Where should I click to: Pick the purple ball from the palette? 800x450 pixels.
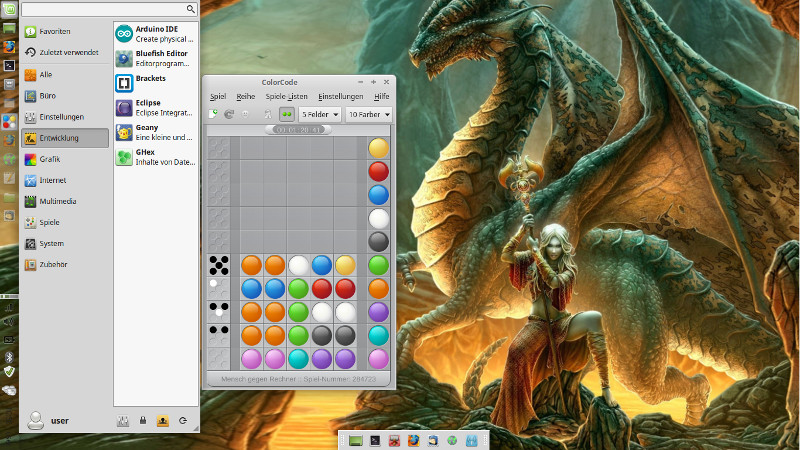[379, 312]
